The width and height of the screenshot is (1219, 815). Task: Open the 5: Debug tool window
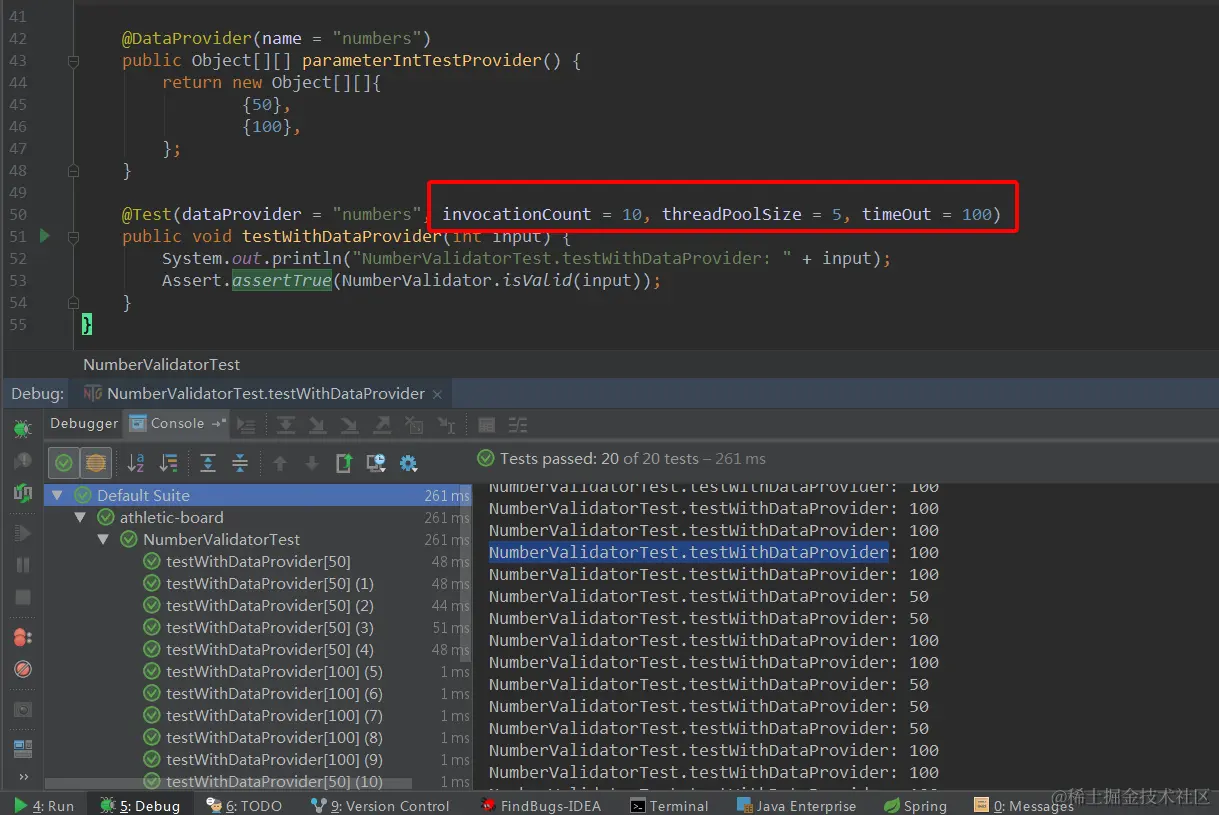coord(141,805)
